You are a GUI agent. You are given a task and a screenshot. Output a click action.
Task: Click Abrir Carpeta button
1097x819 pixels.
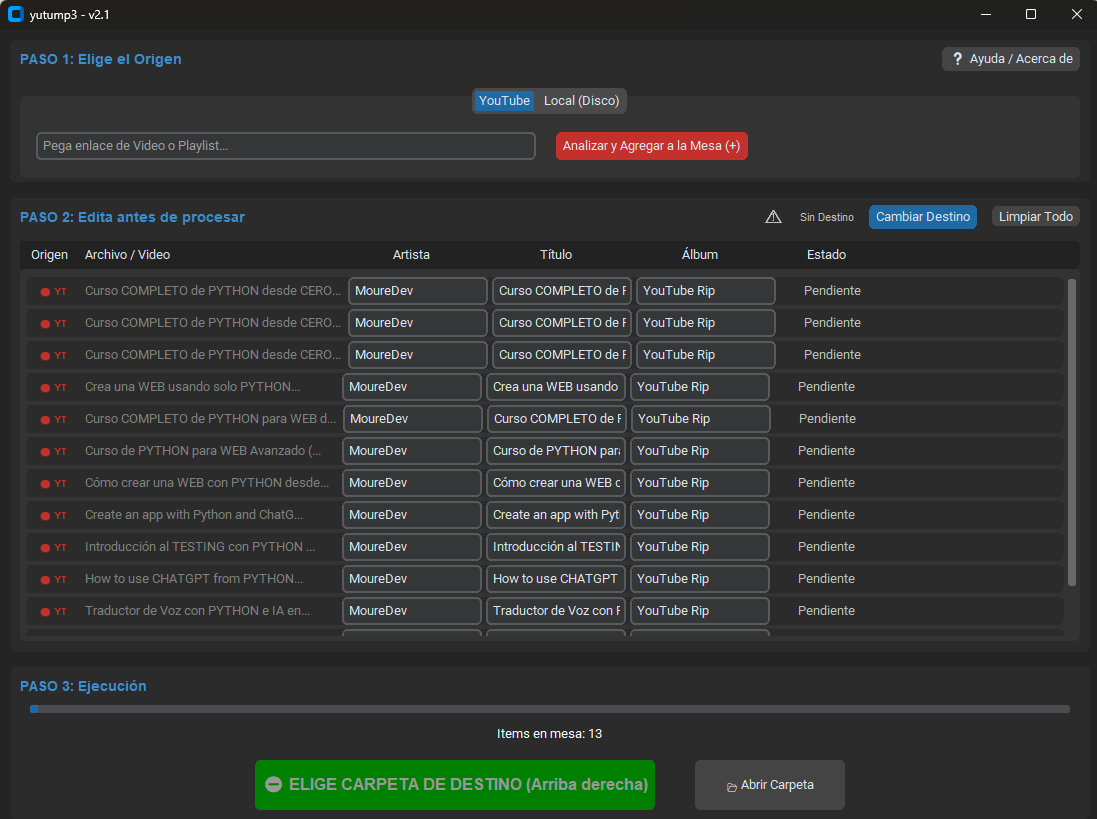tap(769, 785)
